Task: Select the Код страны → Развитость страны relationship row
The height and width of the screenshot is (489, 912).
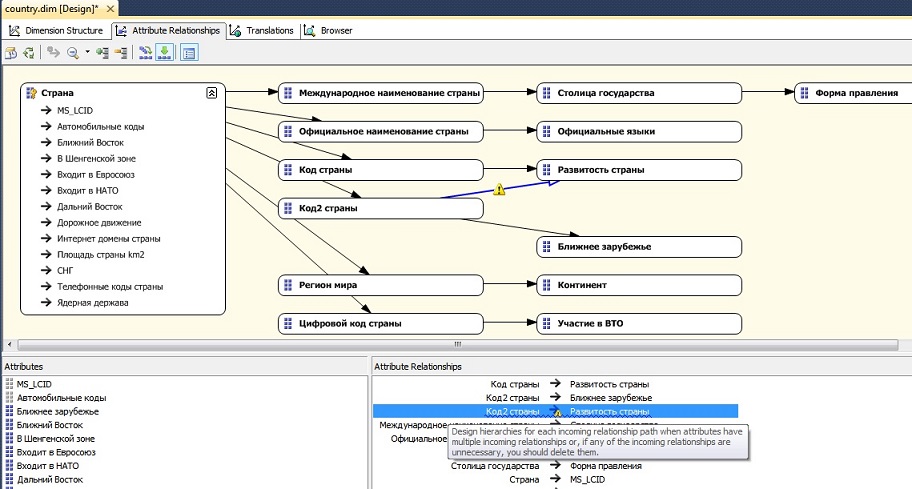Action: (x=555, y=384)
